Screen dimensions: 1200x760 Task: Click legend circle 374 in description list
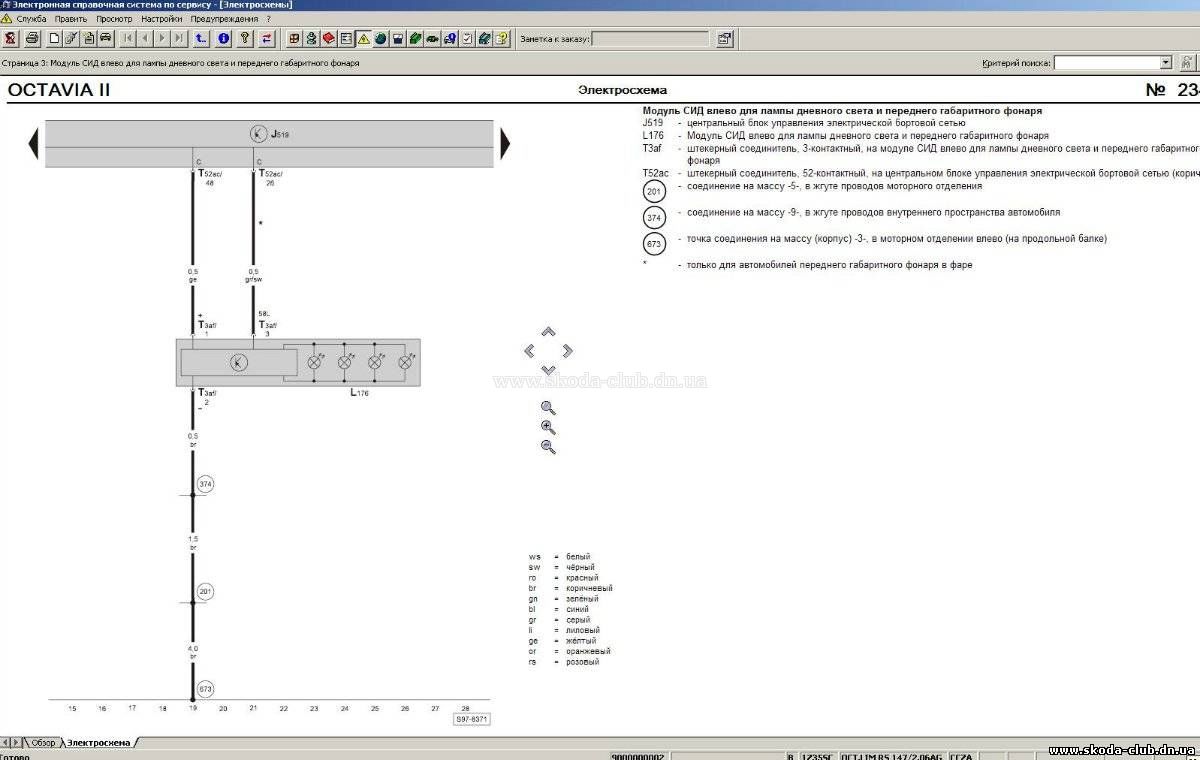point(654,217)
